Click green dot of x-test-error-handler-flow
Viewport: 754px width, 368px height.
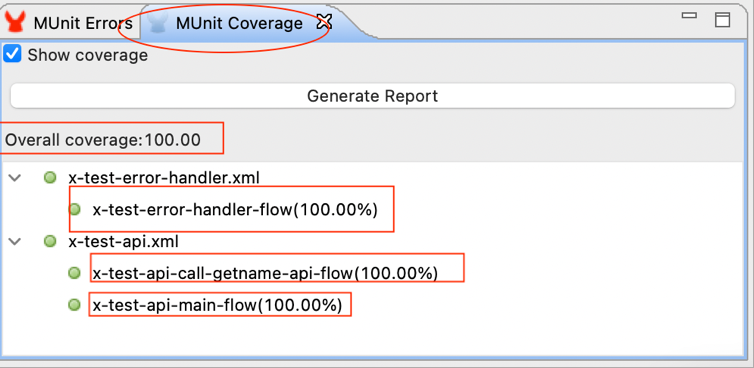74,209
